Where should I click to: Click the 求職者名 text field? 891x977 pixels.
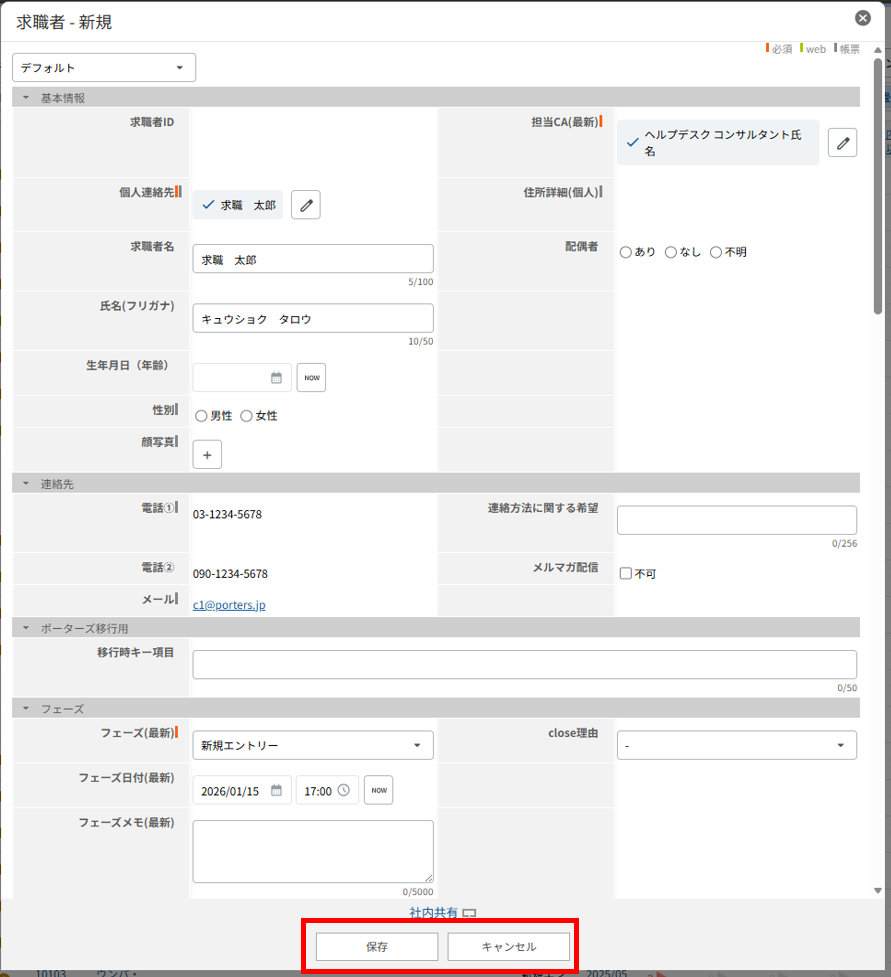click(312, 259)
